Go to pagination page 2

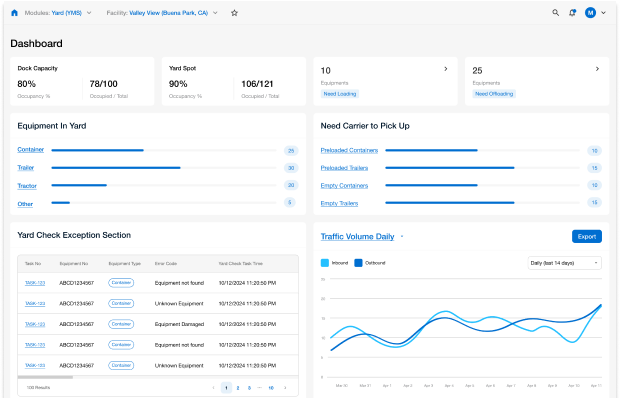[238, 388]
